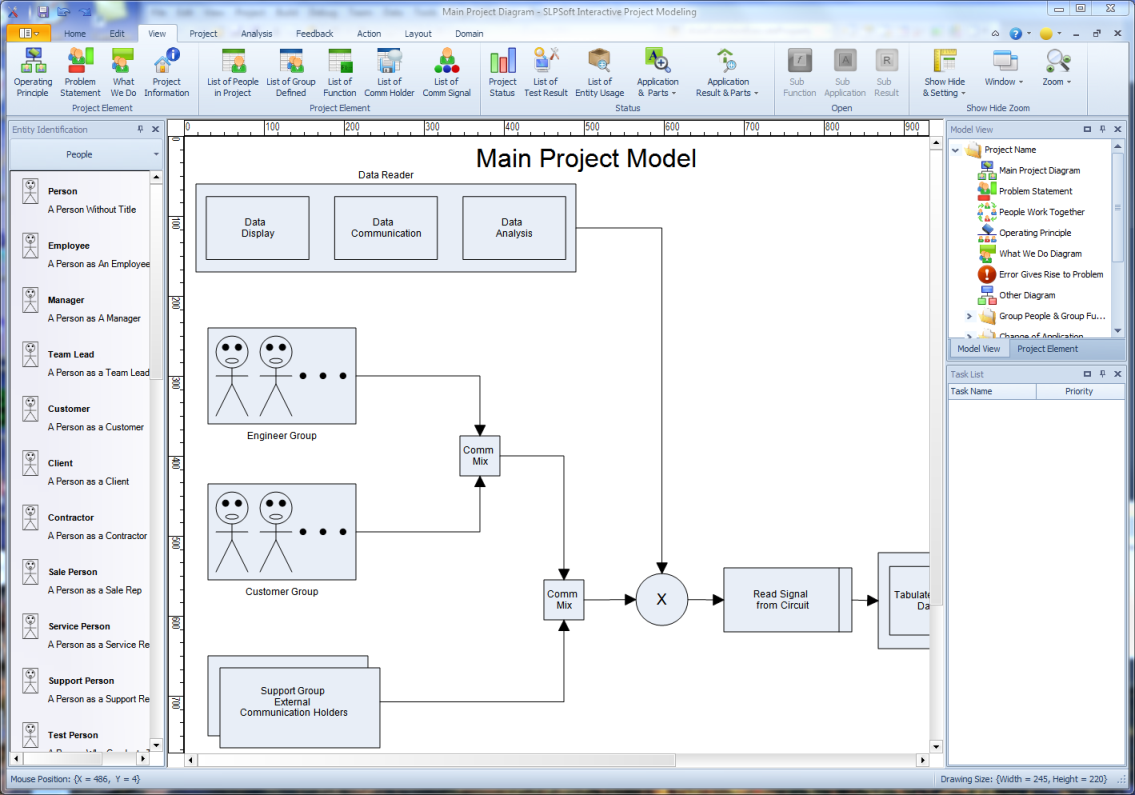This screenshot has height=795, width=1135.
Task: Show List of Group Defined
Action: 291,72
